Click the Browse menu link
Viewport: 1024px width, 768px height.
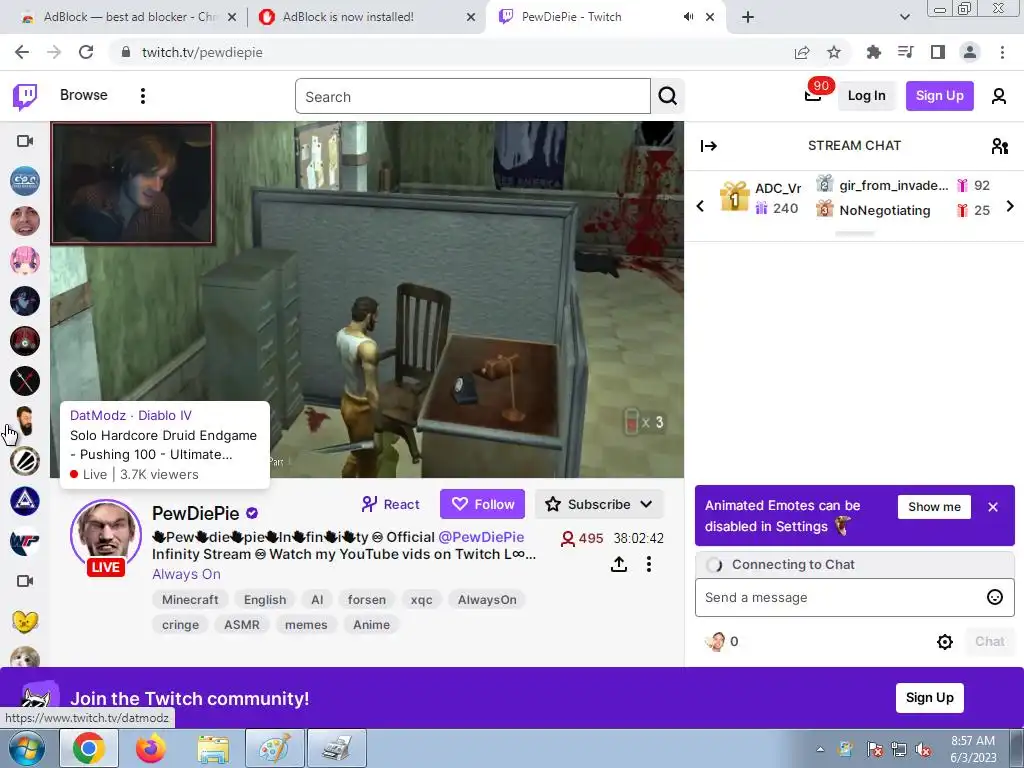coord(84,95)
